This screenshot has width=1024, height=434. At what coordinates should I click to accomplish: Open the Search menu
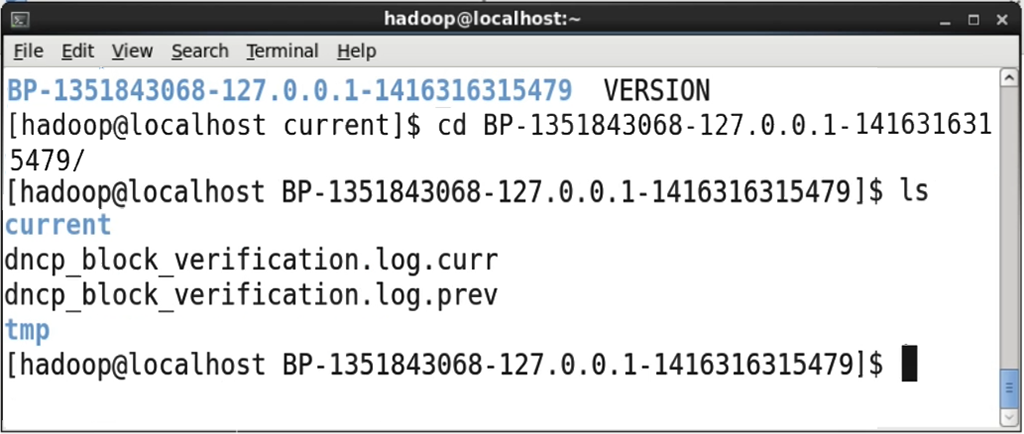pyautogui.click(x=200, y=51)
